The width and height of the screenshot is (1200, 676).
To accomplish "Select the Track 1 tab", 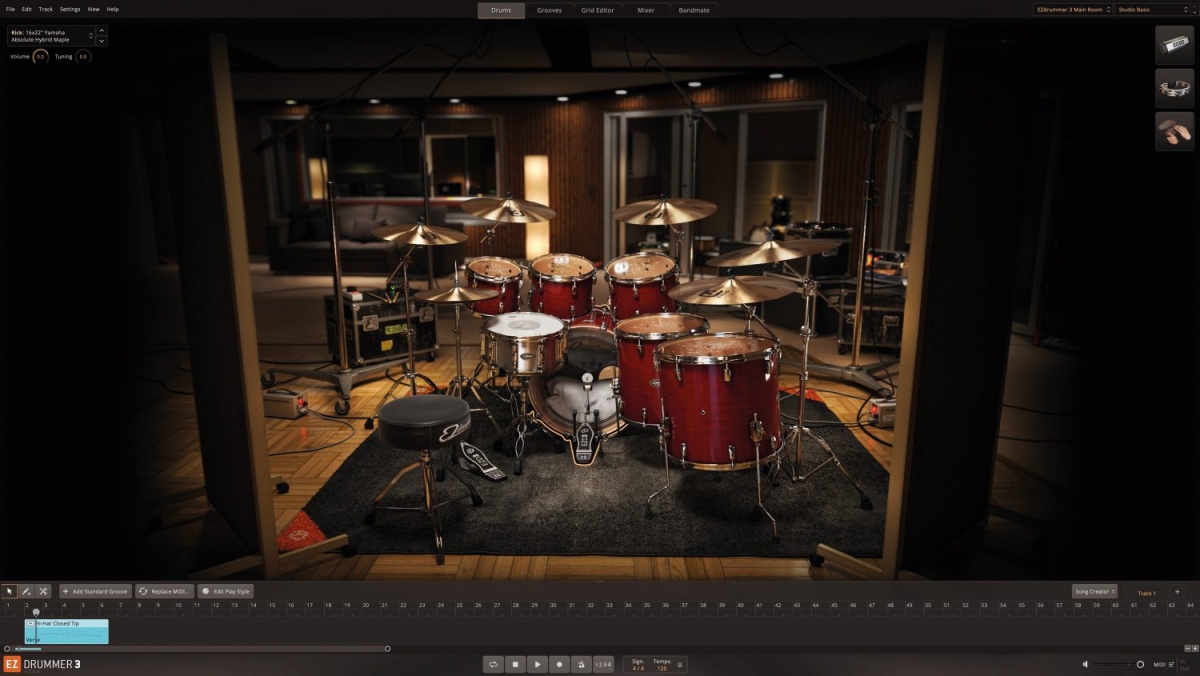I will tap(1146, 593).
